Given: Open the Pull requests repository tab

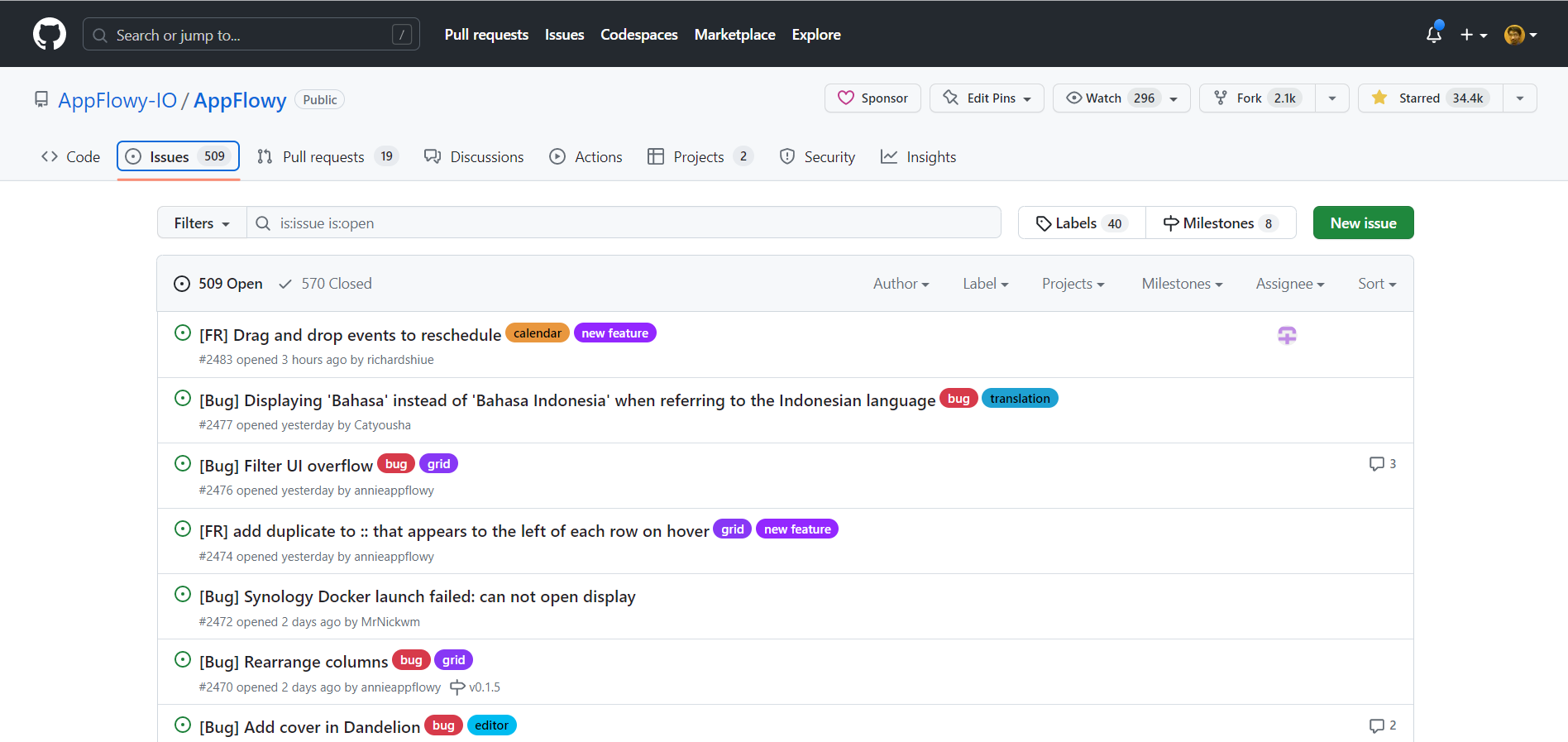Looking at the screenshot, I should pyautogui.click(x=327, y=156).
